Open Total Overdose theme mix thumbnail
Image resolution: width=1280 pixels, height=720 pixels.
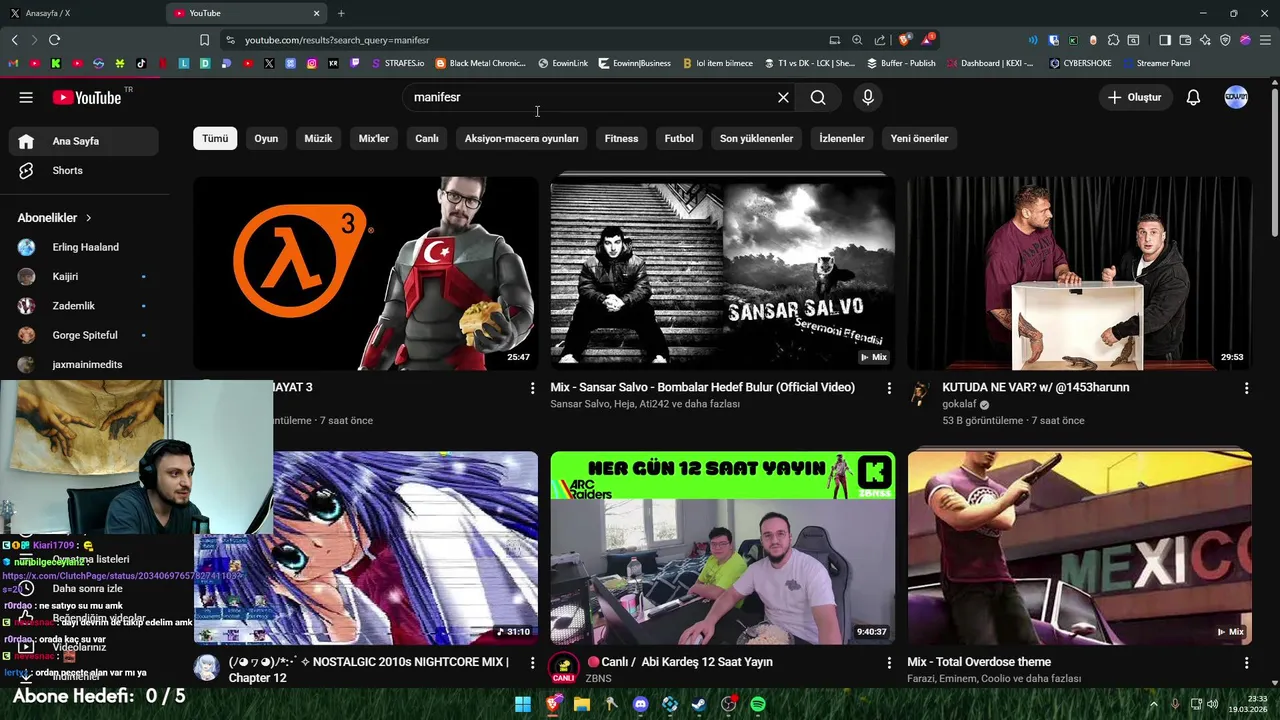[1079, 547]
